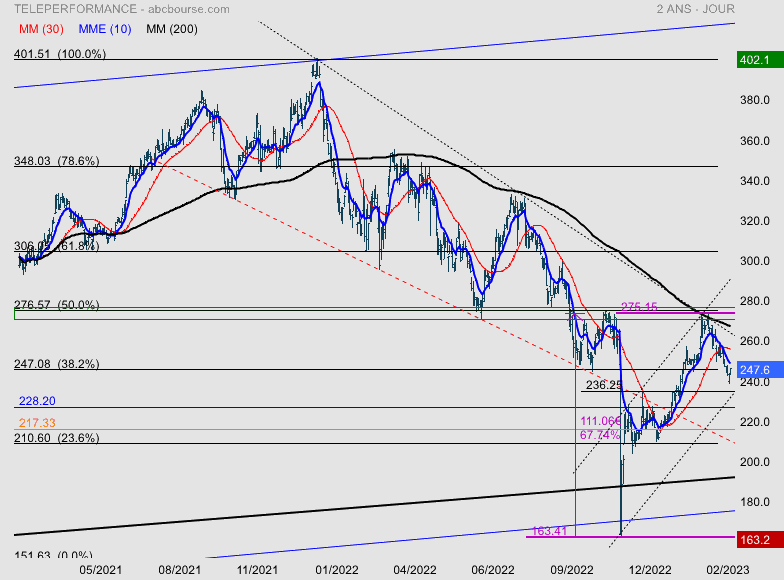Click the 220.0 price axis value
784x580 pixels.
pos(754,422)
